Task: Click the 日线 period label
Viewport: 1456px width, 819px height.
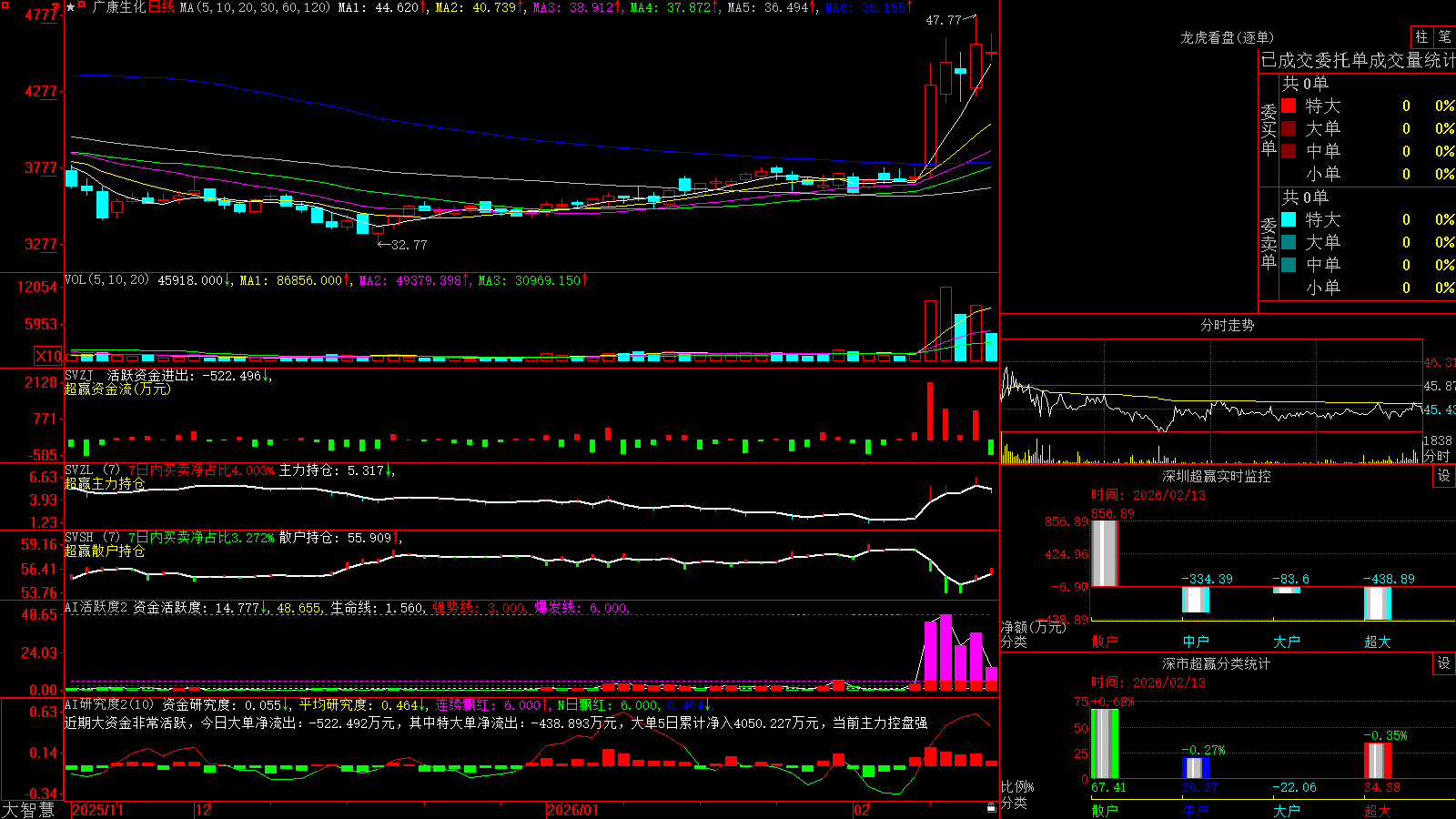Action: (161, 7)
